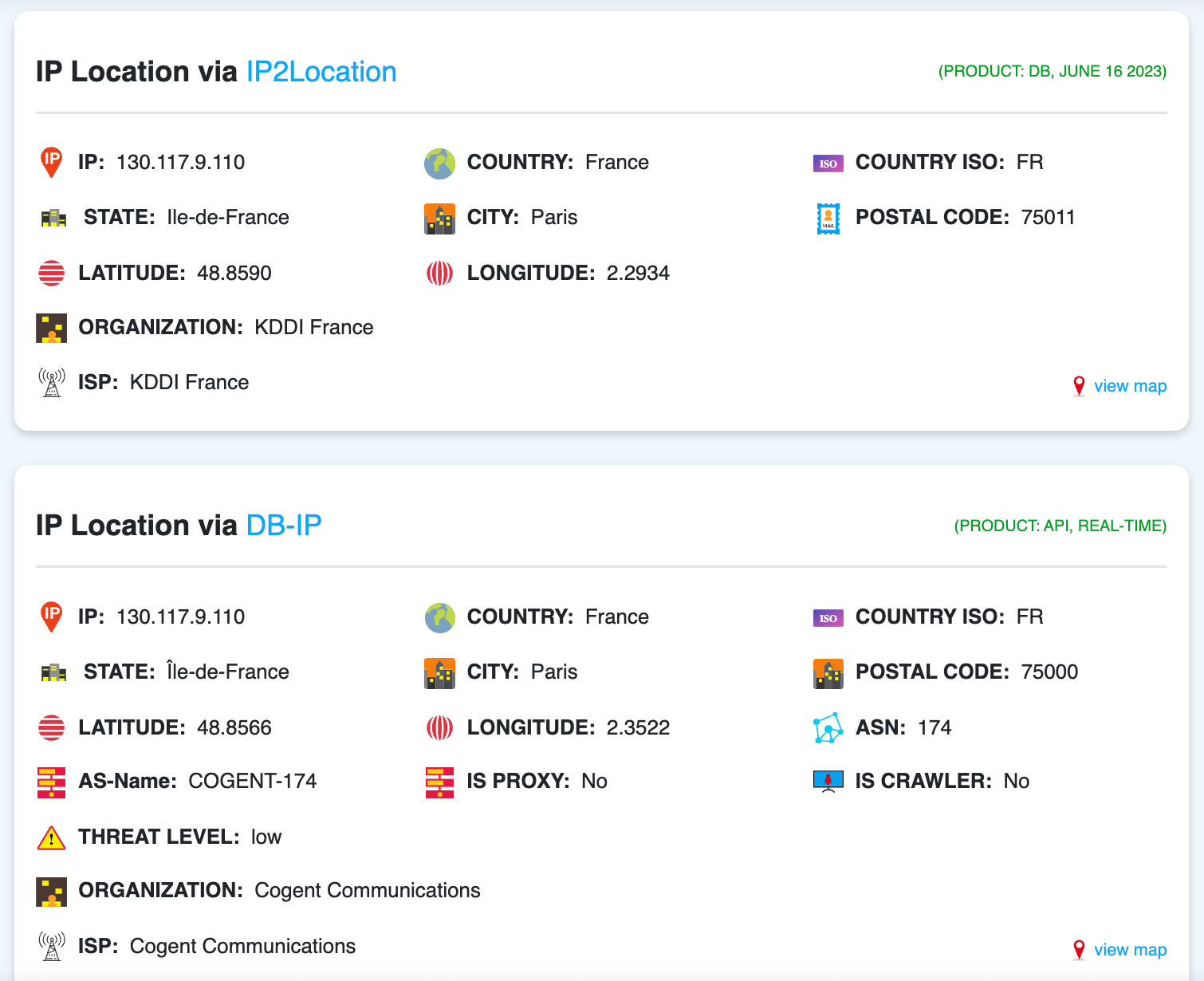The image size is (1204, 981).
Task: Click the purple ISO icon in IP2Location card
Action: coord(828,163)
